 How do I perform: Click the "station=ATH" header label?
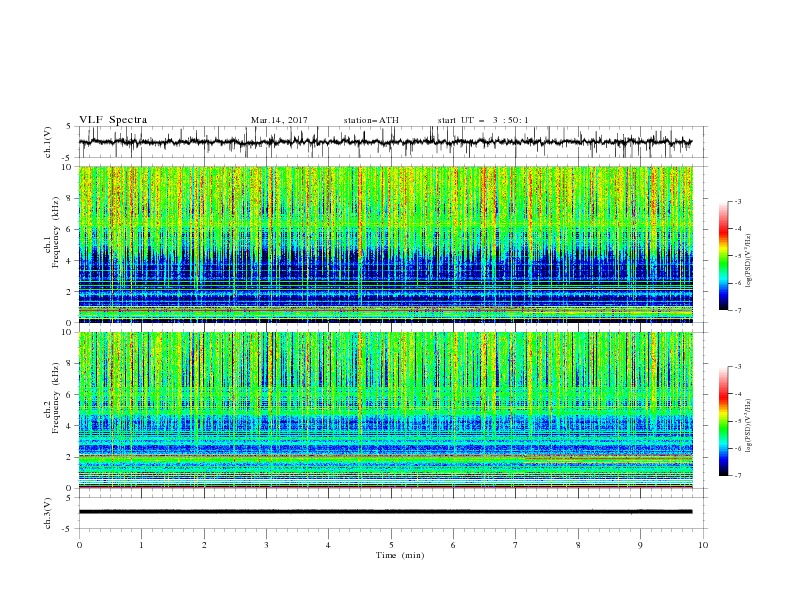click(x=371, y=120)
